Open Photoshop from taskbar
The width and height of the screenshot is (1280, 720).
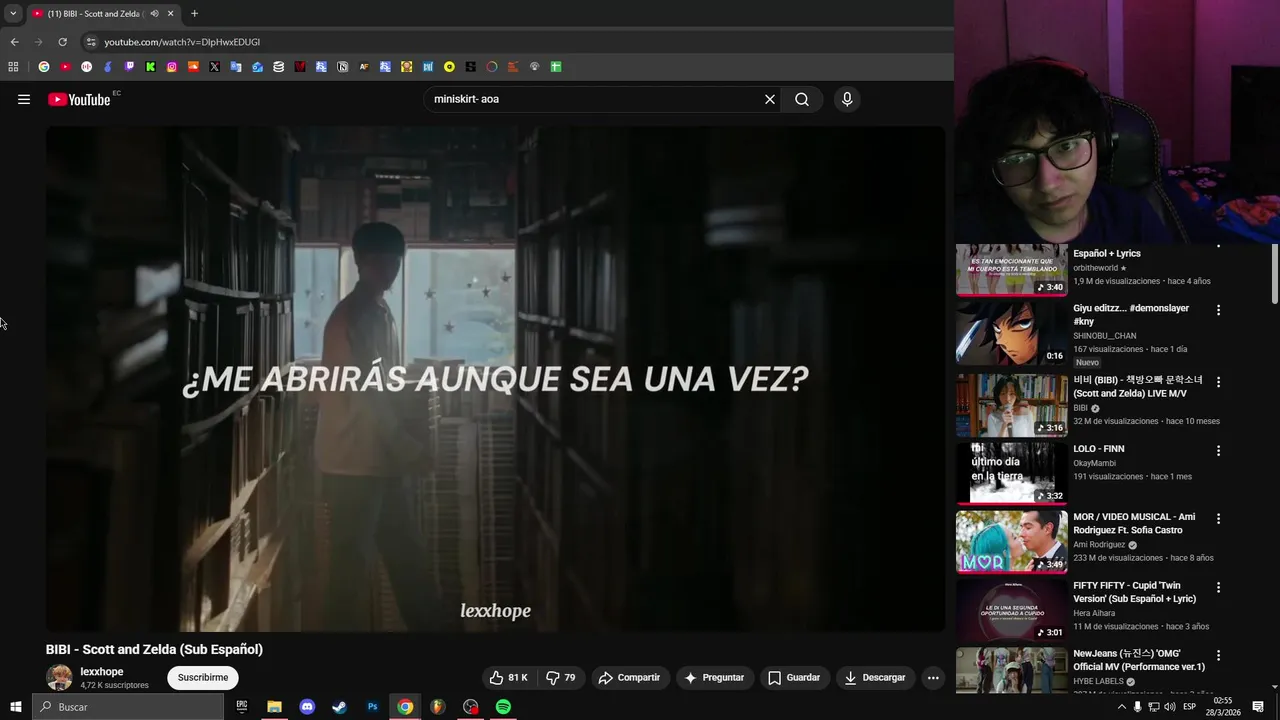[372, 707]
